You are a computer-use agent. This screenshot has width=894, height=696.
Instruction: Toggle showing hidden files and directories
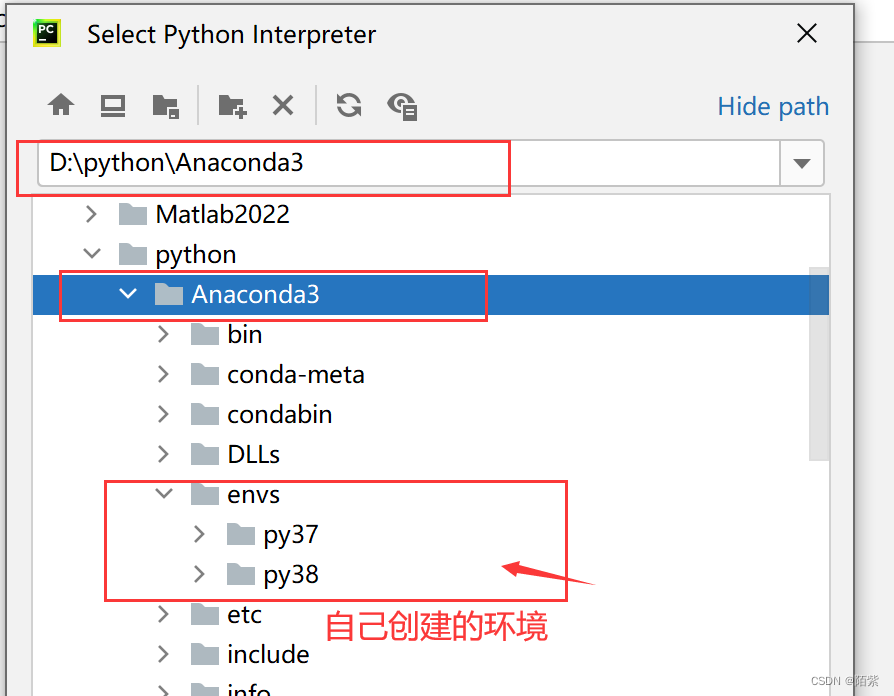click(402, 104)
